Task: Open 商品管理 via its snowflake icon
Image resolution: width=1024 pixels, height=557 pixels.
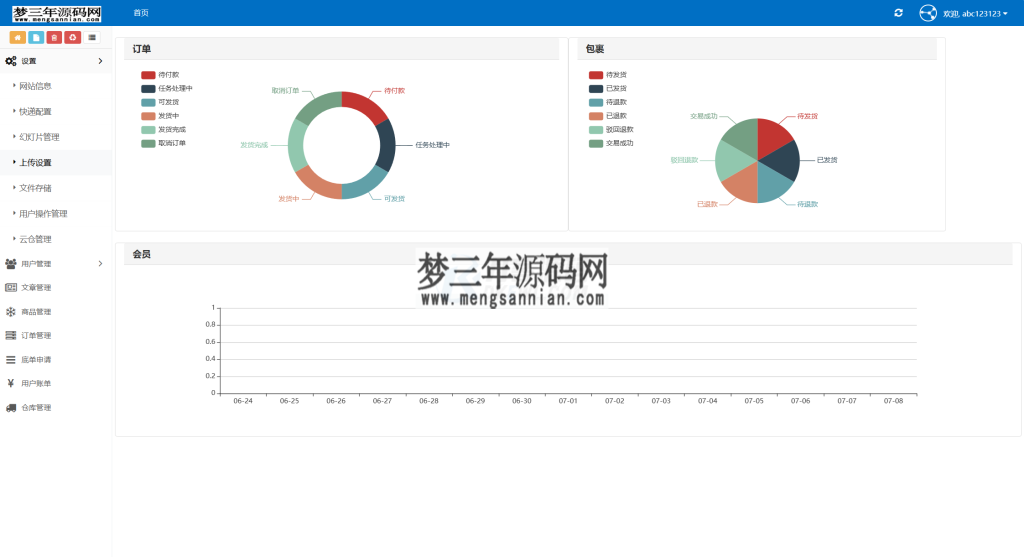Action: (x=11, y=311)
